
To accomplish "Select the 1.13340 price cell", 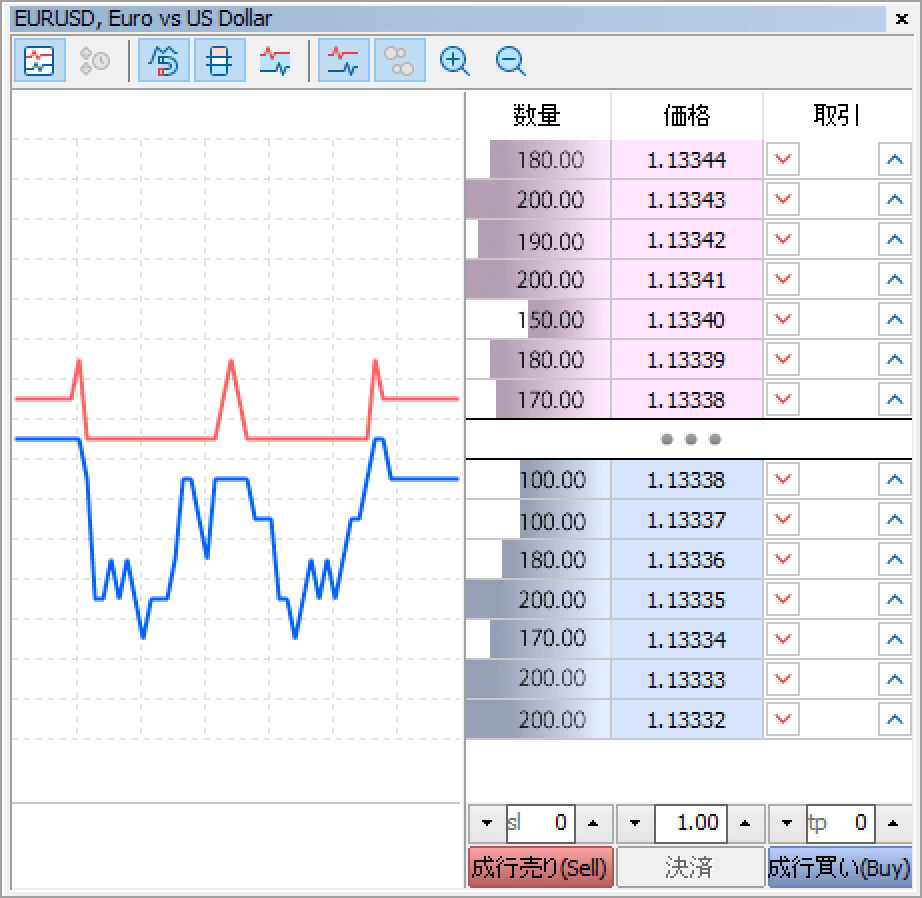I will click(687, 319).
